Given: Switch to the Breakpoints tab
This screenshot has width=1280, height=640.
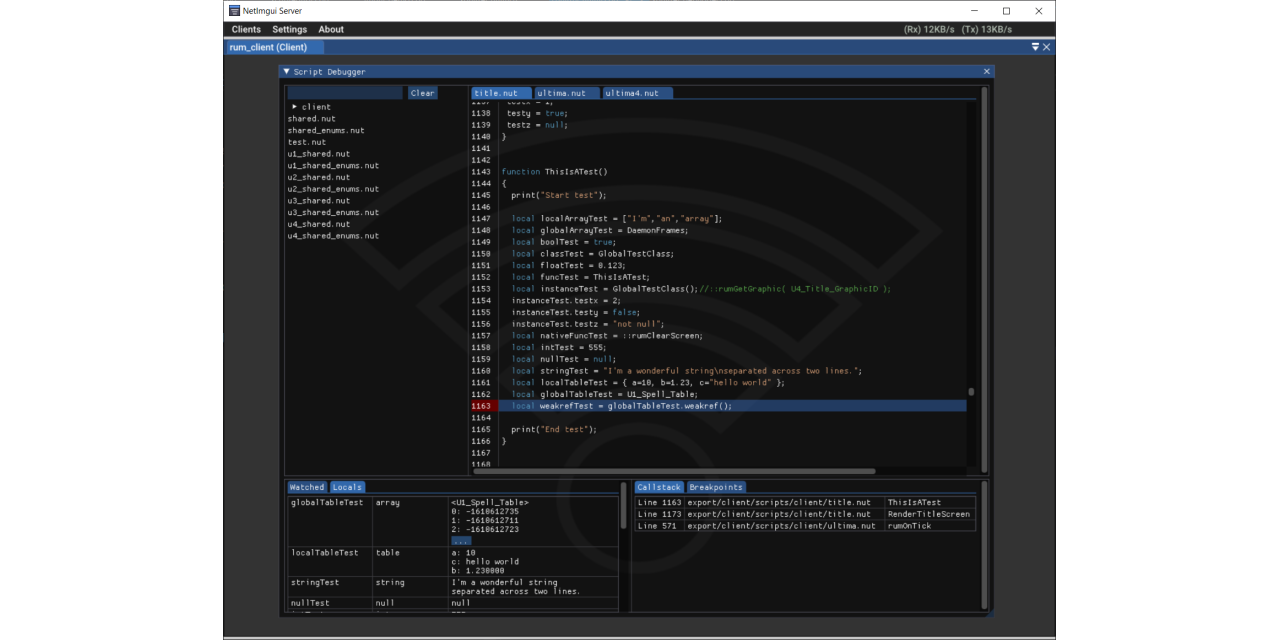Looking at the screenshot, I should point(715,488).
